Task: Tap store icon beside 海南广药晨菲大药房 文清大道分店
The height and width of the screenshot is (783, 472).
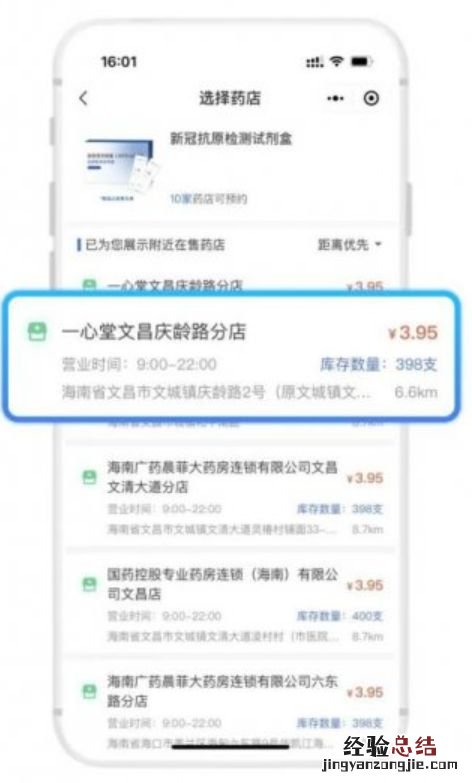Action: click(89, 477)
